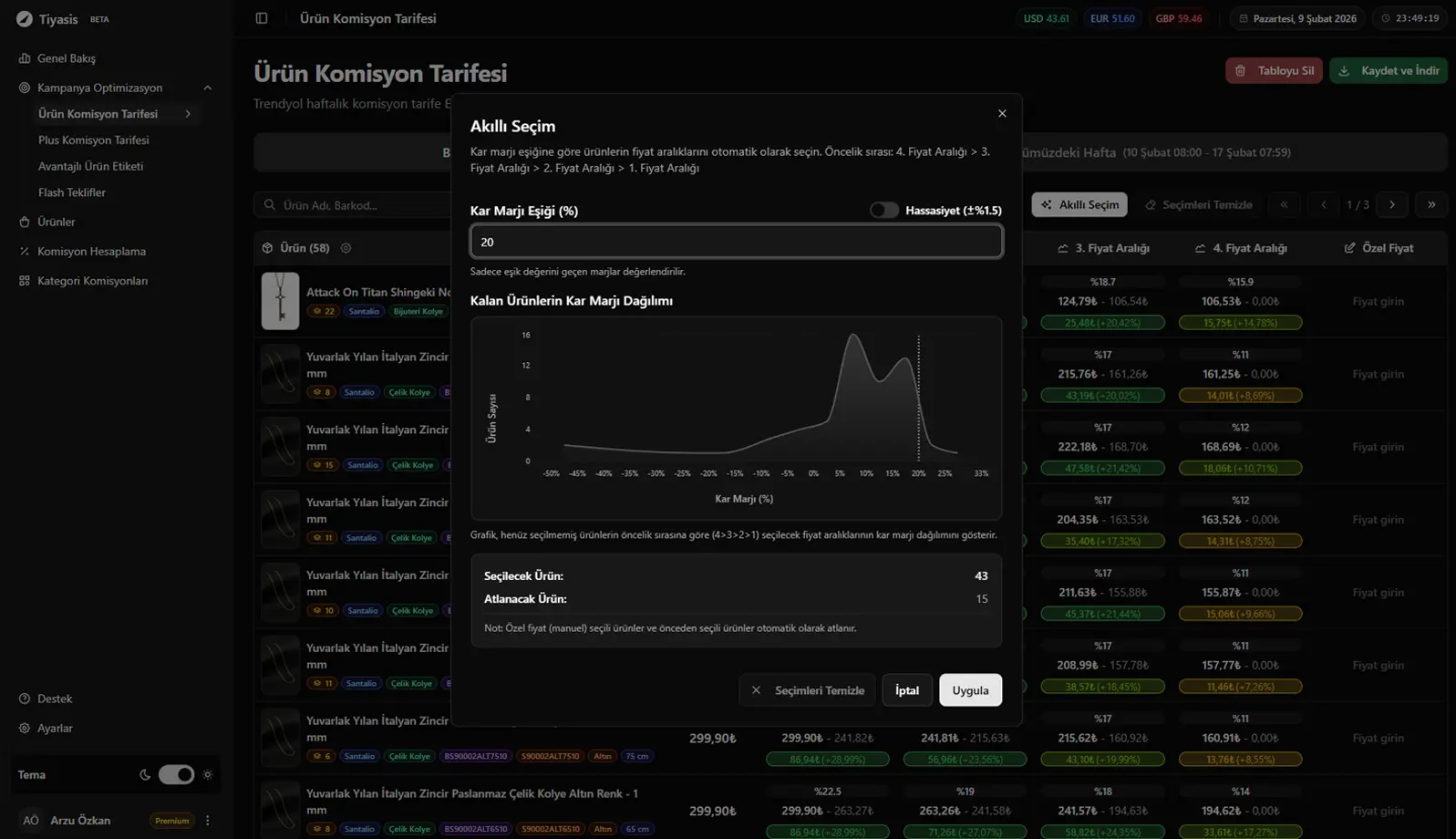
Task: Toggle the sidebar panel icon
Action: (262, 18)
